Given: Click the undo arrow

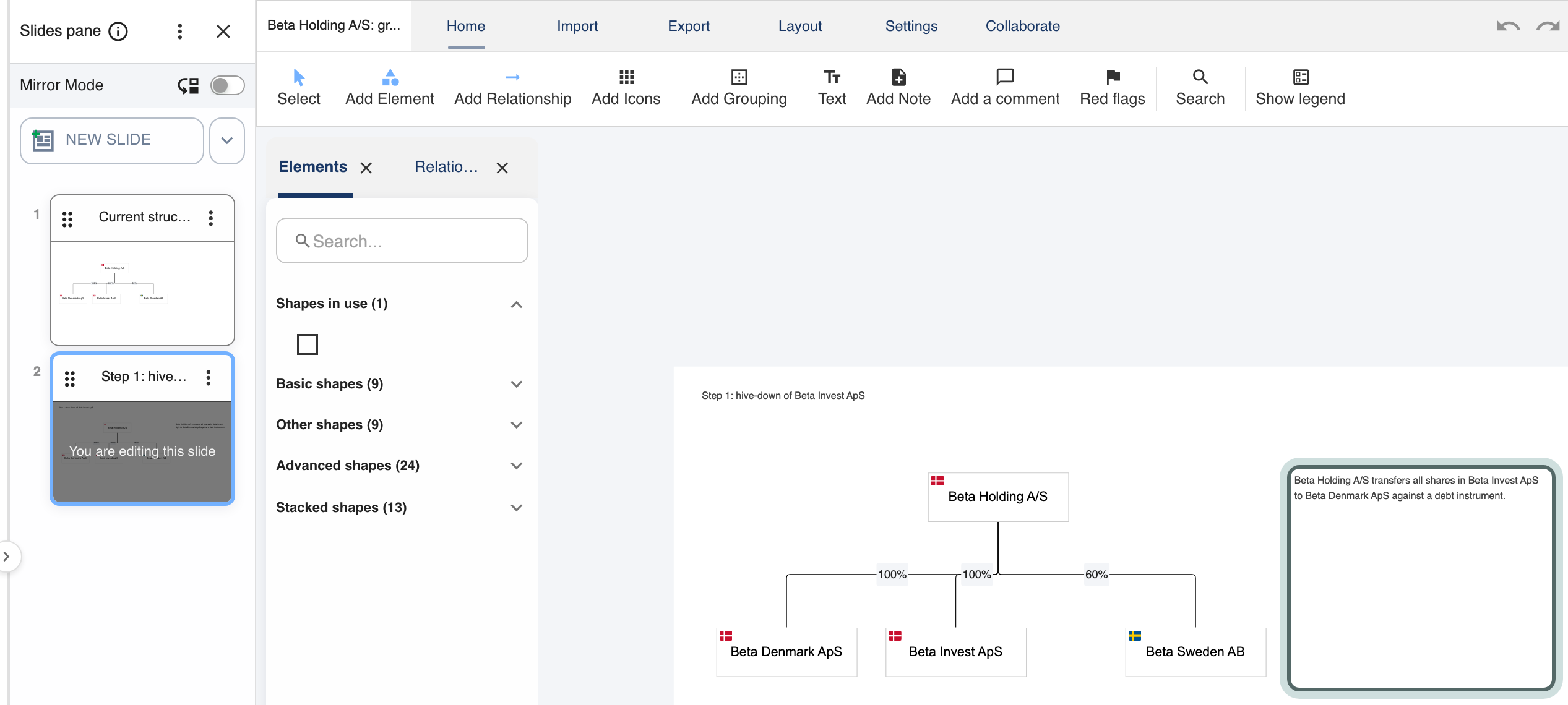Looking at the screenshot, I should 1508,26.
